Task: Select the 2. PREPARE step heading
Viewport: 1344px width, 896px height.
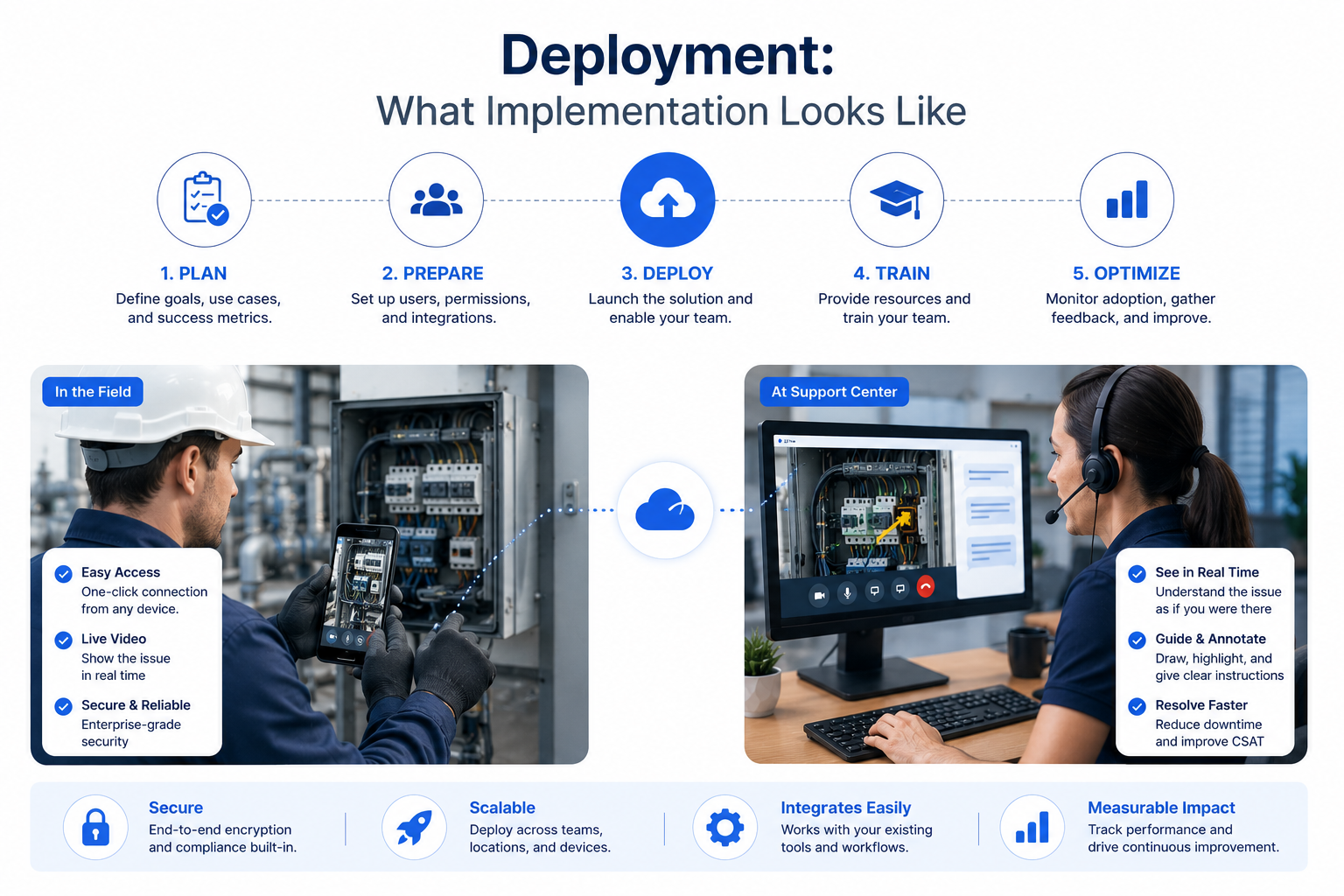Action: pyautogui.click(x=432, y=274)
